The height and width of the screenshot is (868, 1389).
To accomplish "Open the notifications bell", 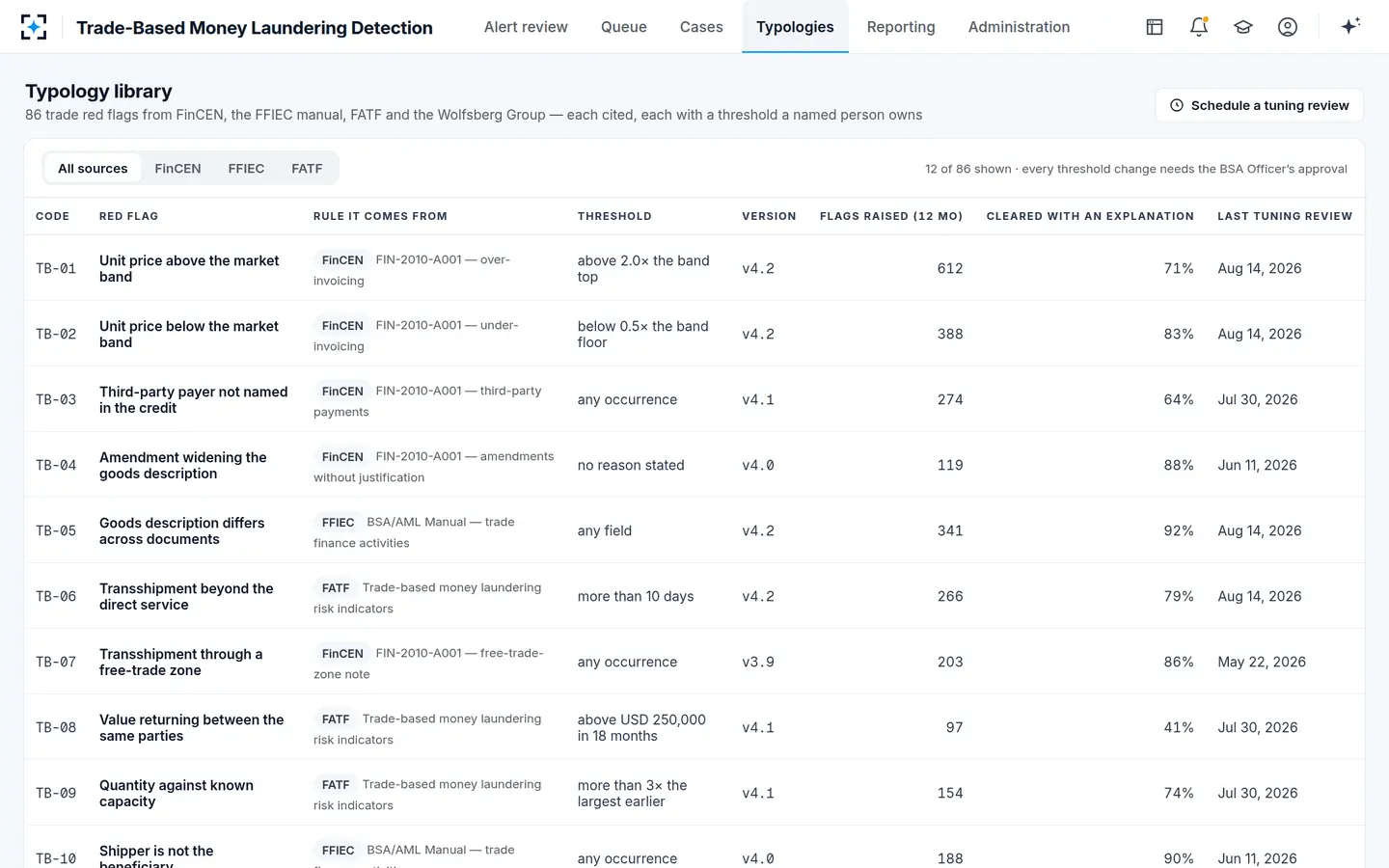I will pyautogui.click(x=1199, y=27).
